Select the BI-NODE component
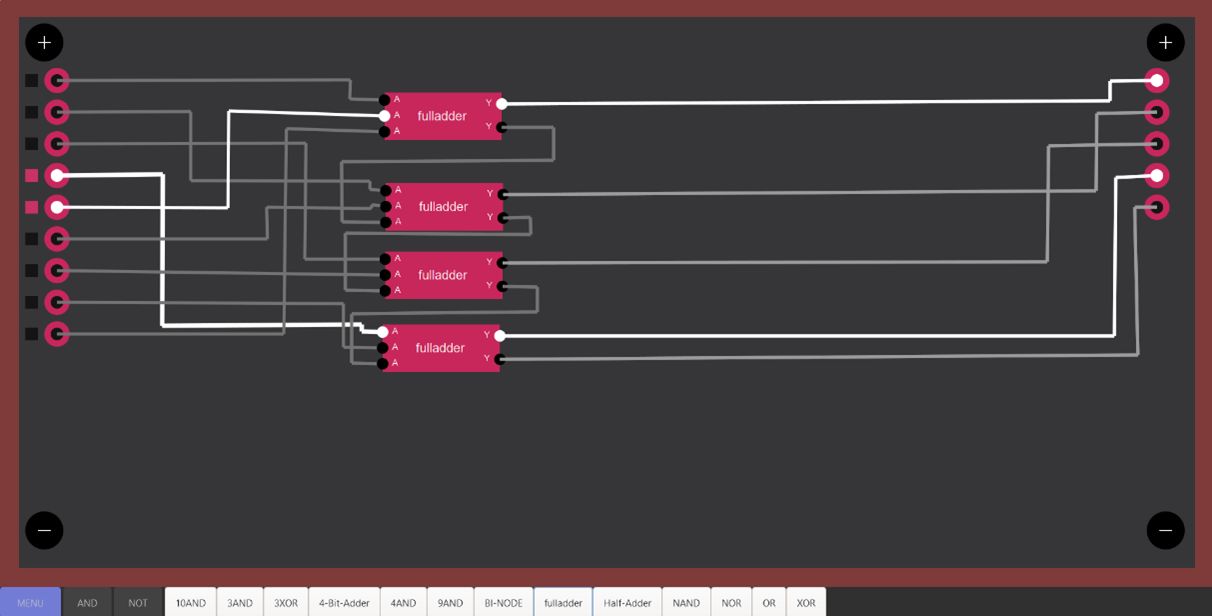Image resolution: width=1212 pixels, height=616 pixels. (503, 603)
